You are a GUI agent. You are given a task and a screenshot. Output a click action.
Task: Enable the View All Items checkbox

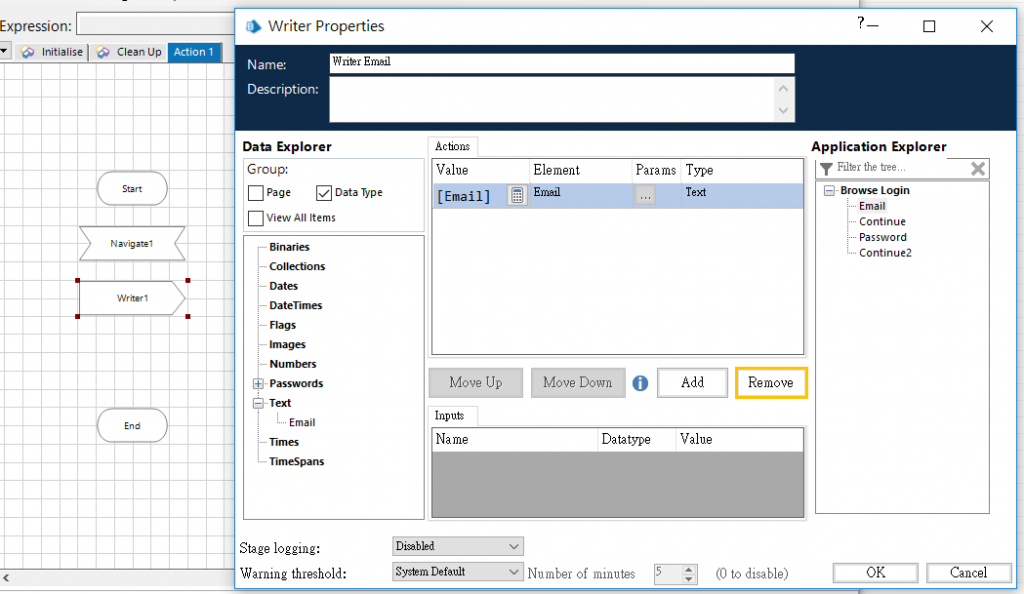pos(256,218)
